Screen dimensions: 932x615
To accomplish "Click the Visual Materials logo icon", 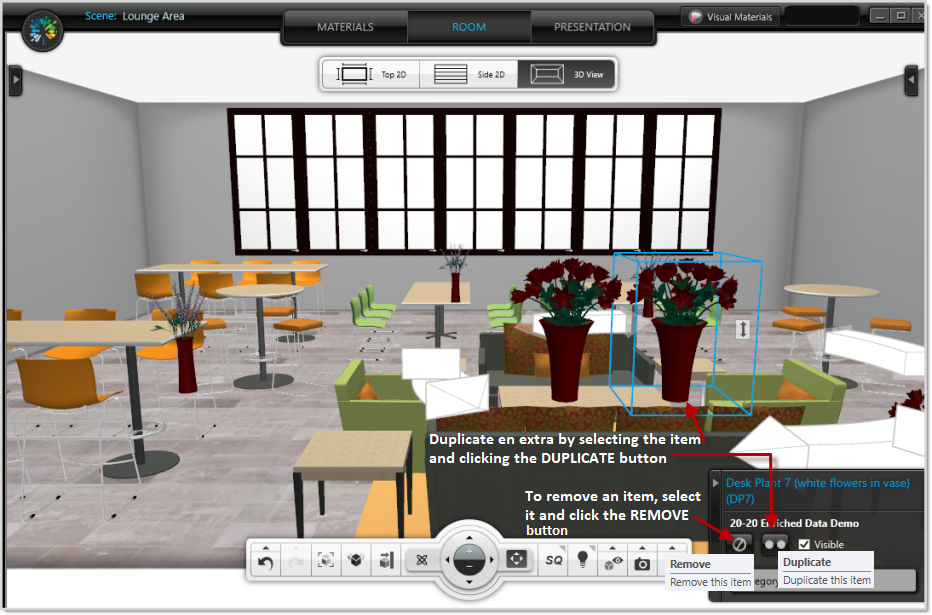I will pyautogui.click(x=695, y=17).
